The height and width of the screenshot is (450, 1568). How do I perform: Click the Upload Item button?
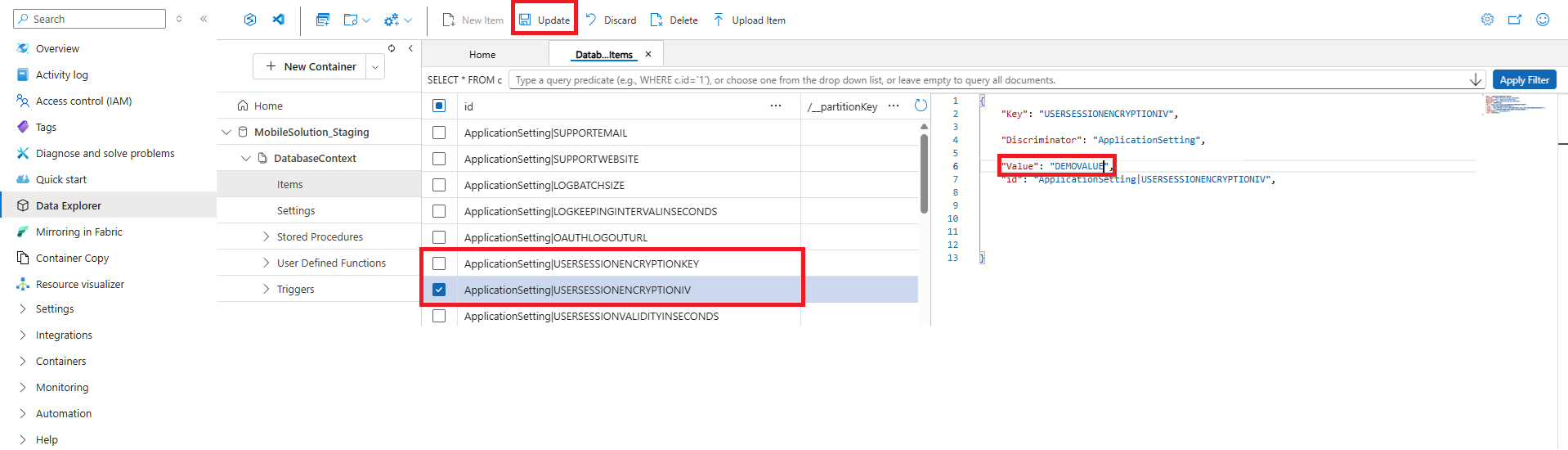pos(749,20)
